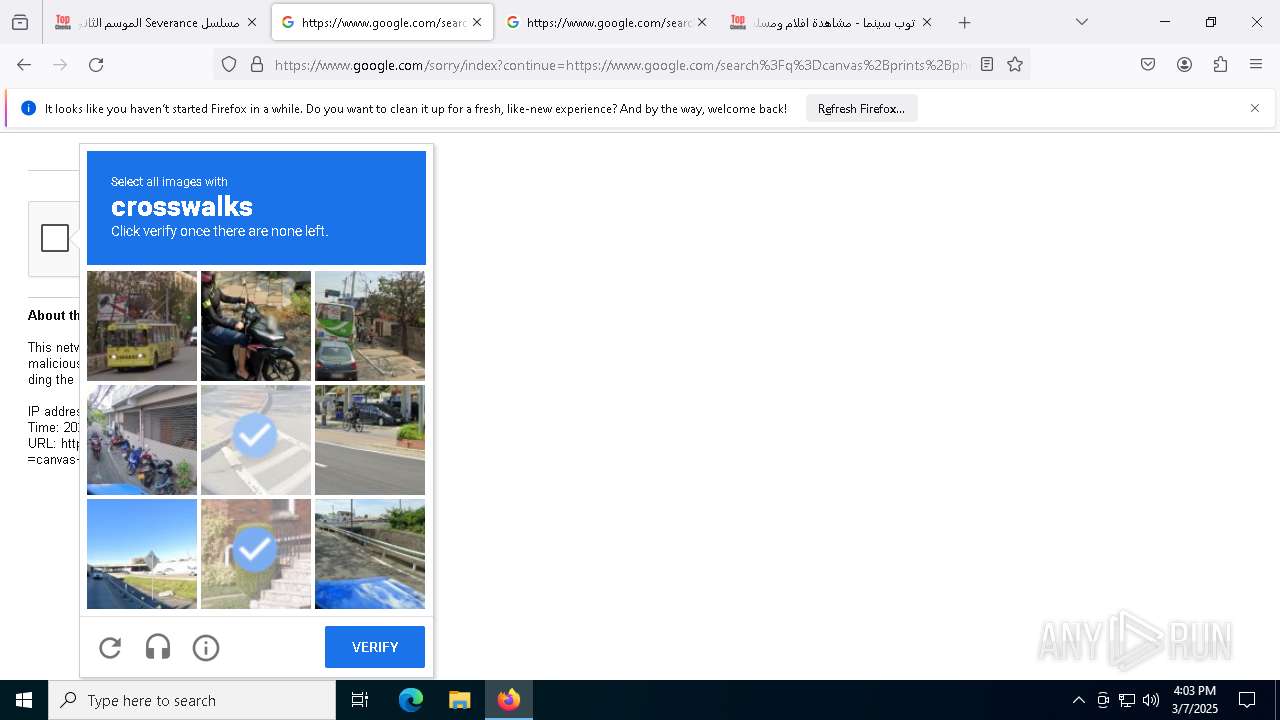Open network status tray icon
This screenshot has width=1280, height=720.
[x=1127, y=700]
